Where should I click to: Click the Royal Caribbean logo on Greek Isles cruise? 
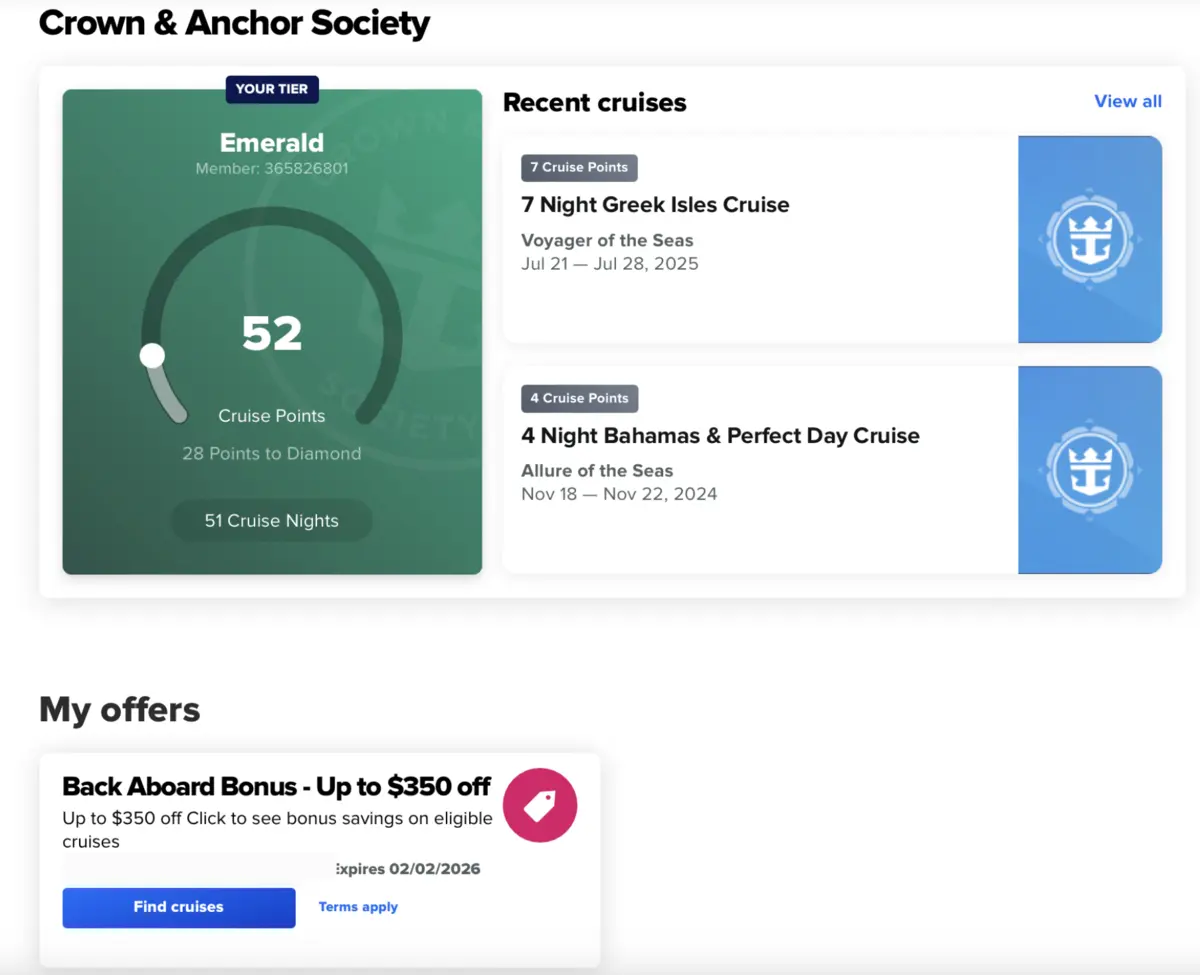[1090, 240]
